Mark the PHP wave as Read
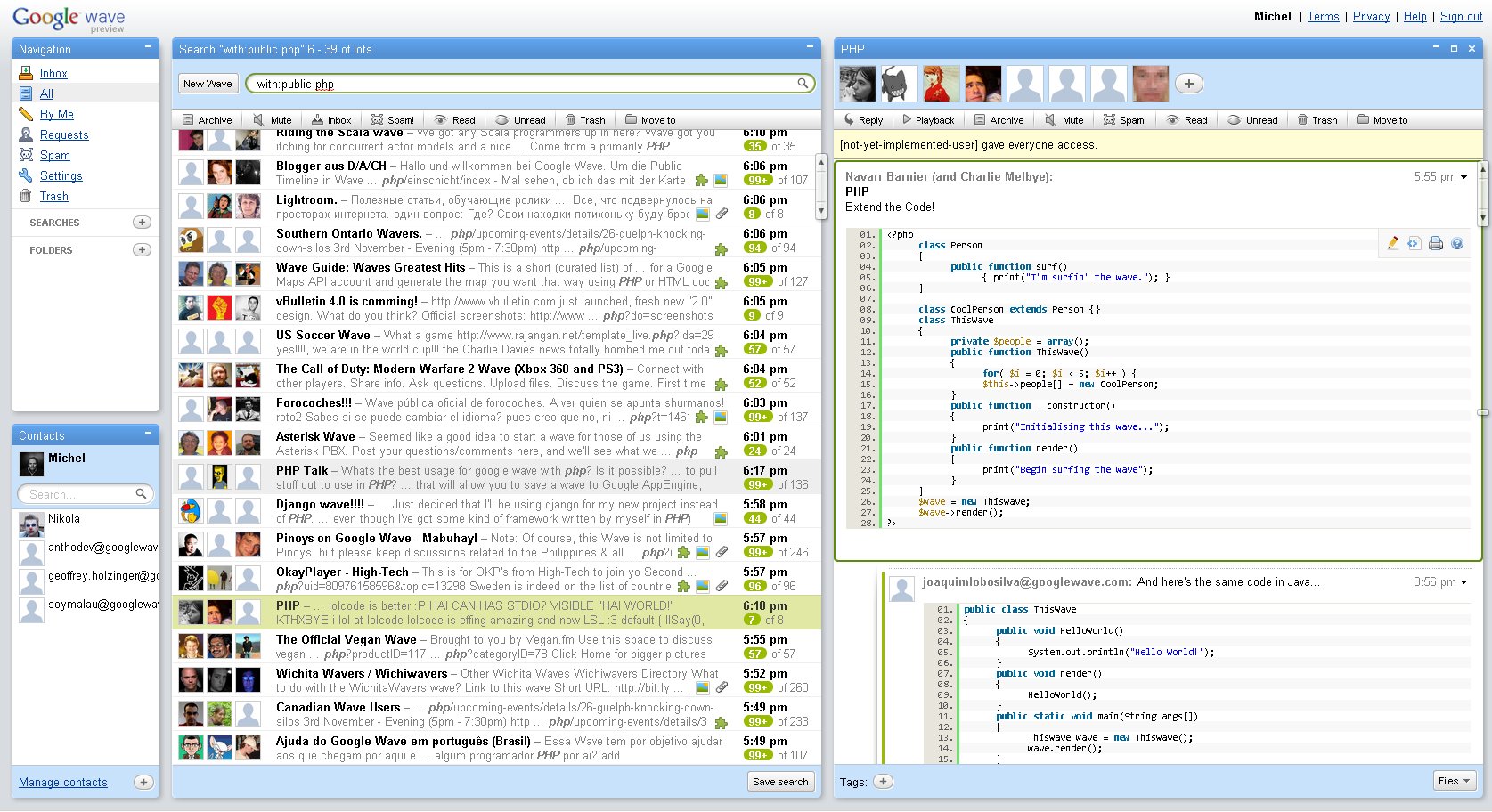The width and height of the screenshot is (1492, 812). (x=1187, y=119)
